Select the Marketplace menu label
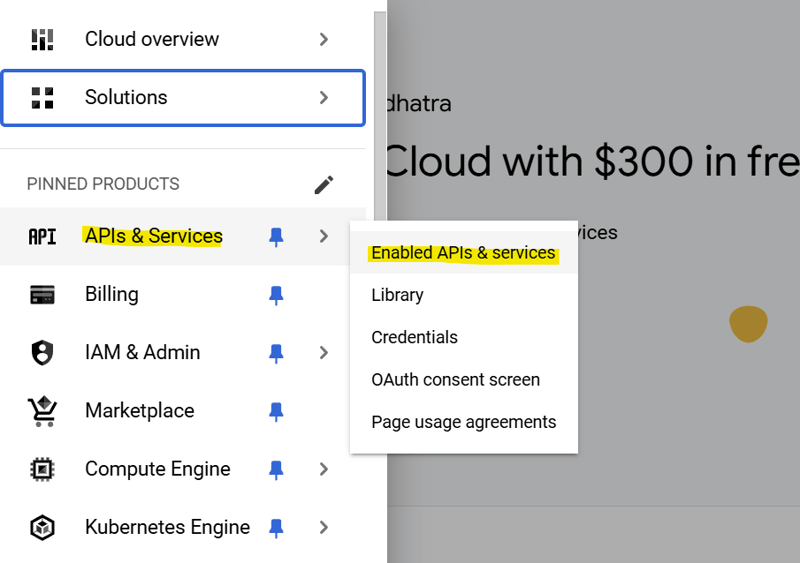This screenshot has width=800, height=563. click(140, 411)
